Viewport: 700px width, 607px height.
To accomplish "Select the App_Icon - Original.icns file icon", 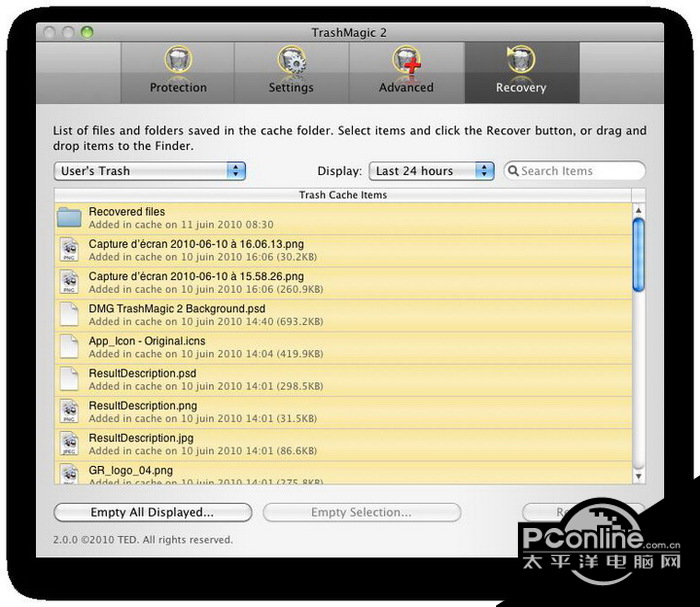I will (69, 347).
